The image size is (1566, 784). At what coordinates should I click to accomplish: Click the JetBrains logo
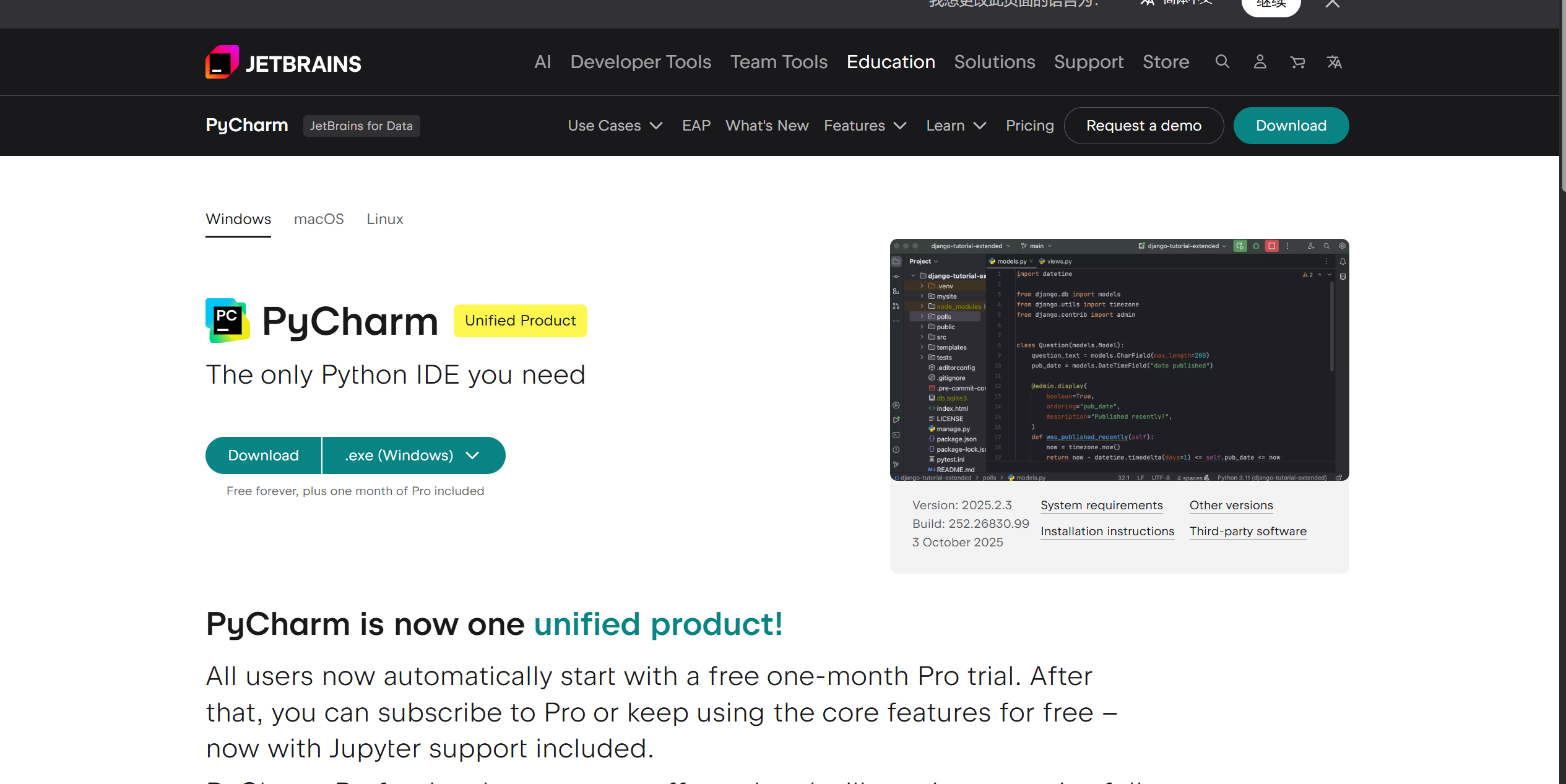[282, 62]
